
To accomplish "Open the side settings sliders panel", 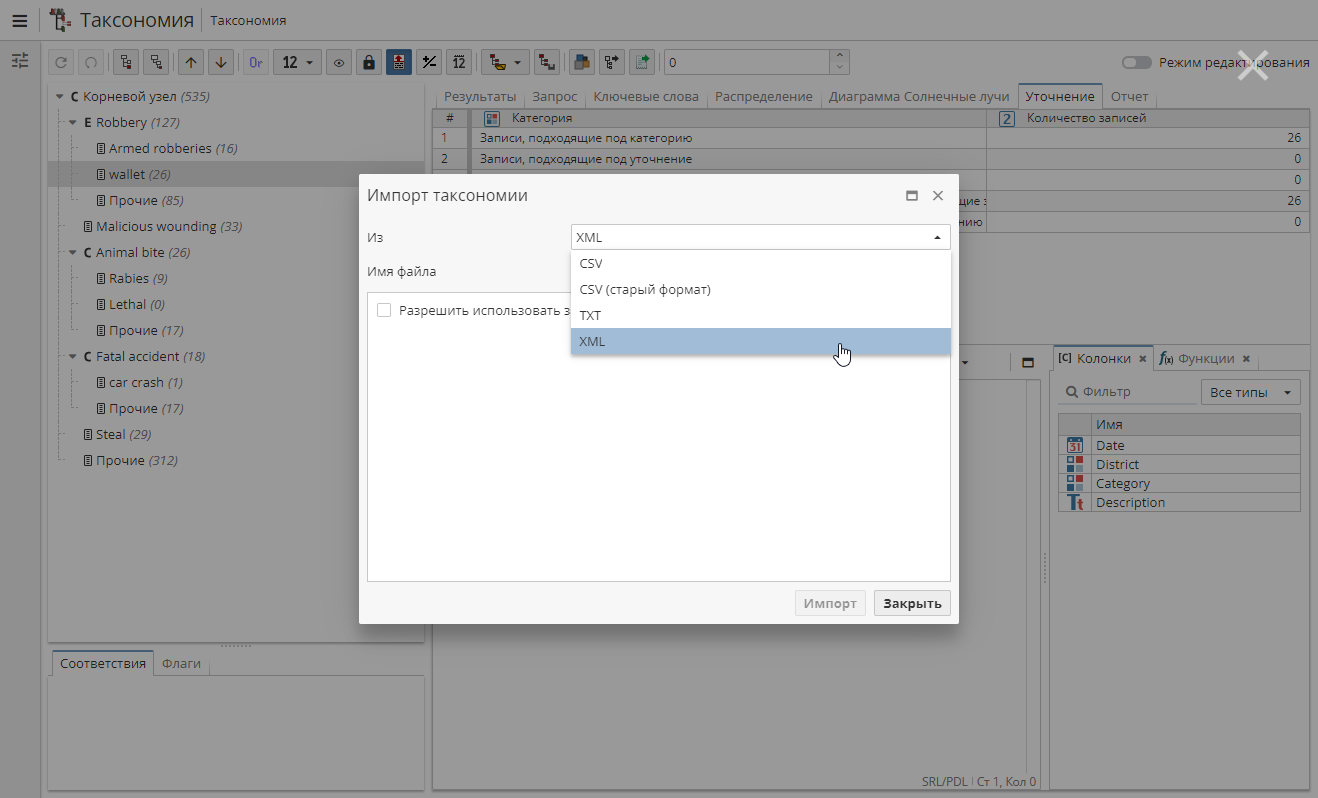I will pos(20,61).
